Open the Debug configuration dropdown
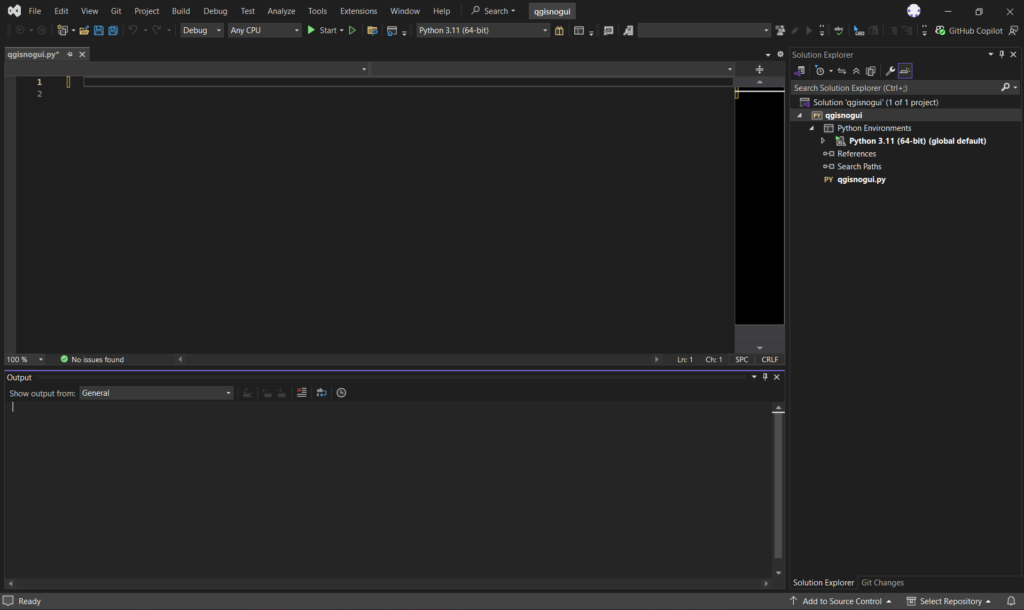Screen dimensions: 1024x610 202,30
